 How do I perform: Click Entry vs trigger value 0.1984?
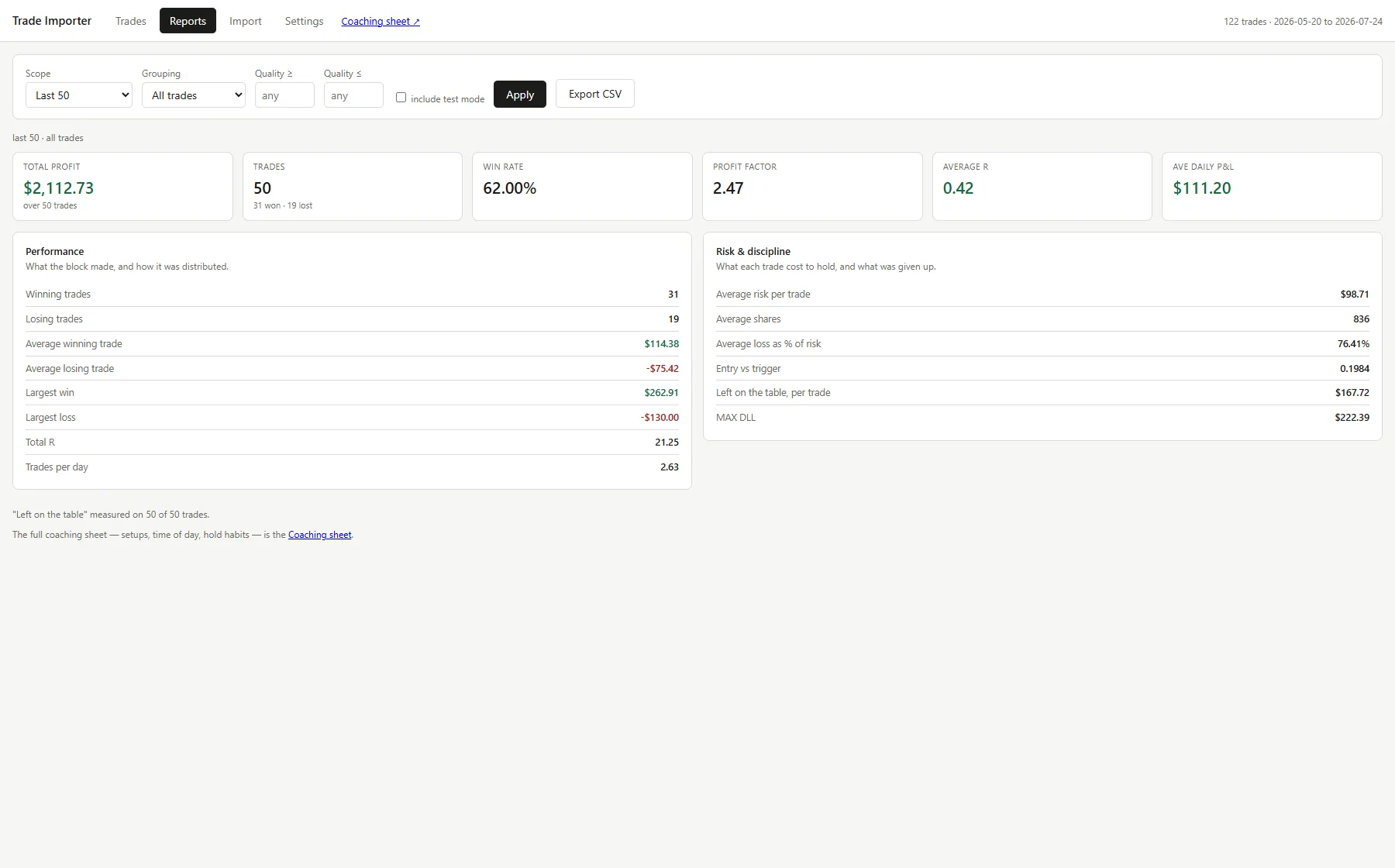click(1355, 369)
